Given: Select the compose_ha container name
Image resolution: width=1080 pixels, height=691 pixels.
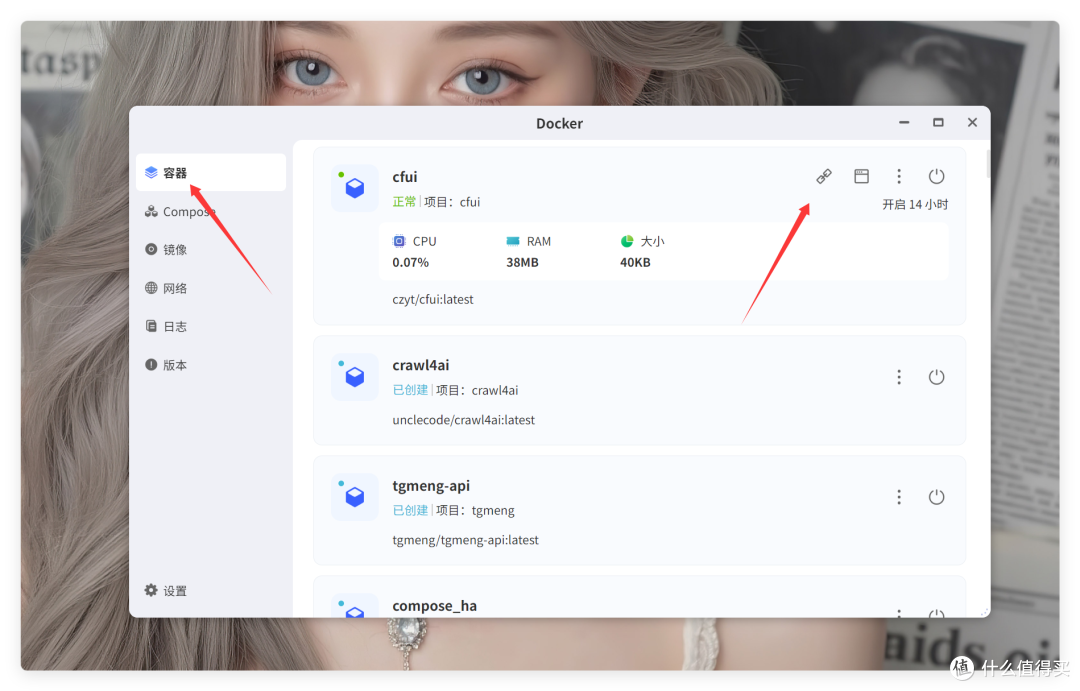Looking at the screenshot, I should point(435,606).
